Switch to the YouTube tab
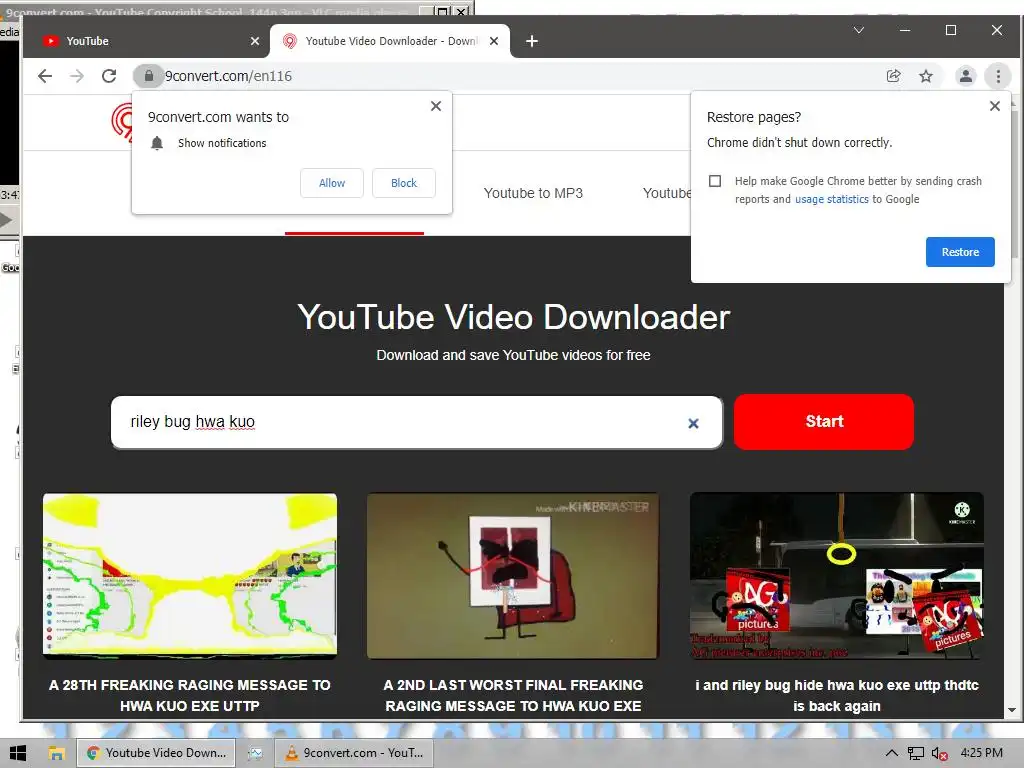 (146, 41)
